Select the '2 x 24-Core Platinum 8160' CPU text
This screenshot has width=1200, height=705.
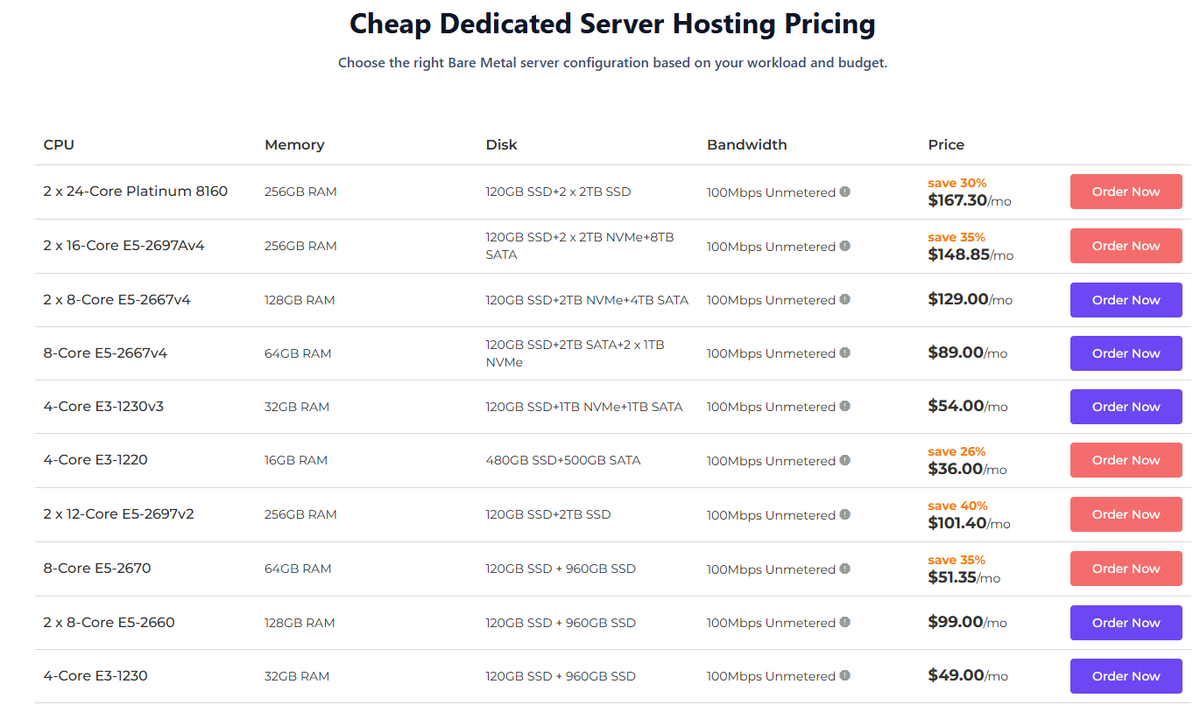pos(135,191)
